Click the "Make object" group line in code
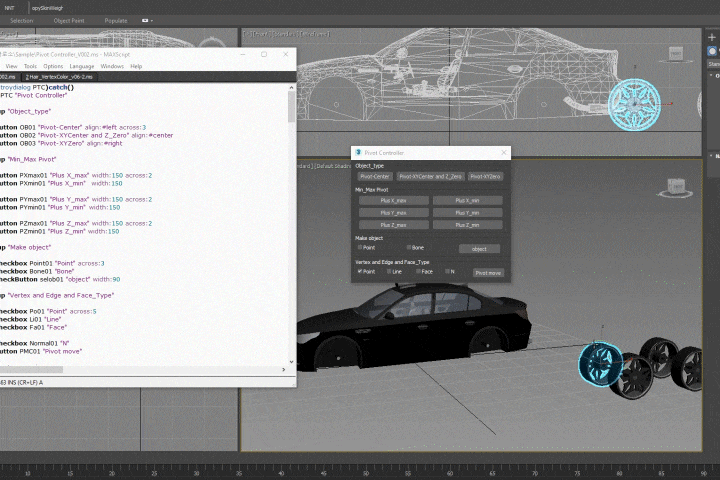The width and height of the screenshot is (720, 480). pyautogui.click(x=26, y=247)
